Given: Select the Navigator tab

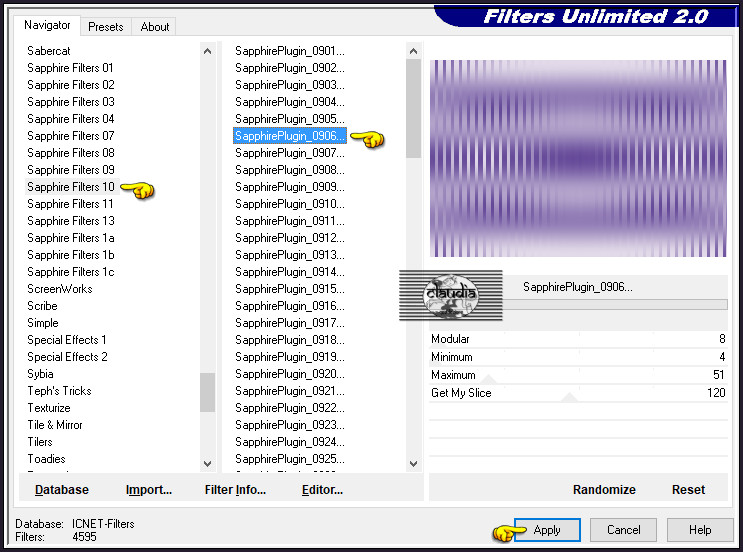Looking at the screenshot, I should (47, 25).
